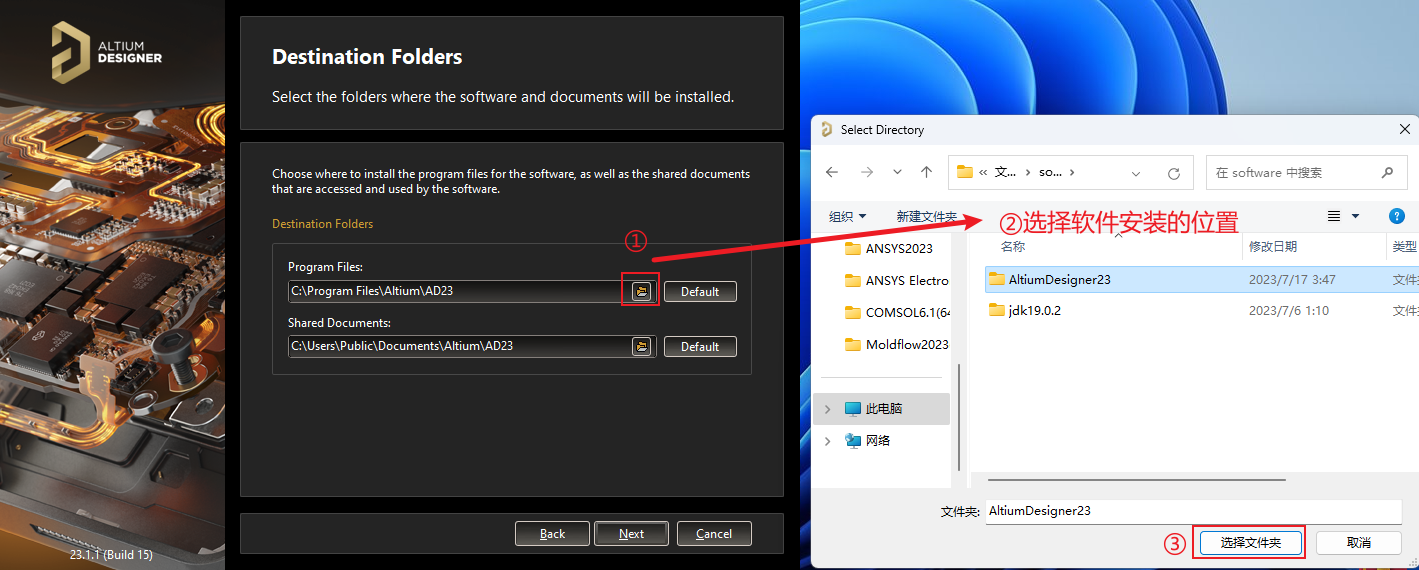Click the address bar folder icon
Screen dimensions: 1419x570
(965, 172)
